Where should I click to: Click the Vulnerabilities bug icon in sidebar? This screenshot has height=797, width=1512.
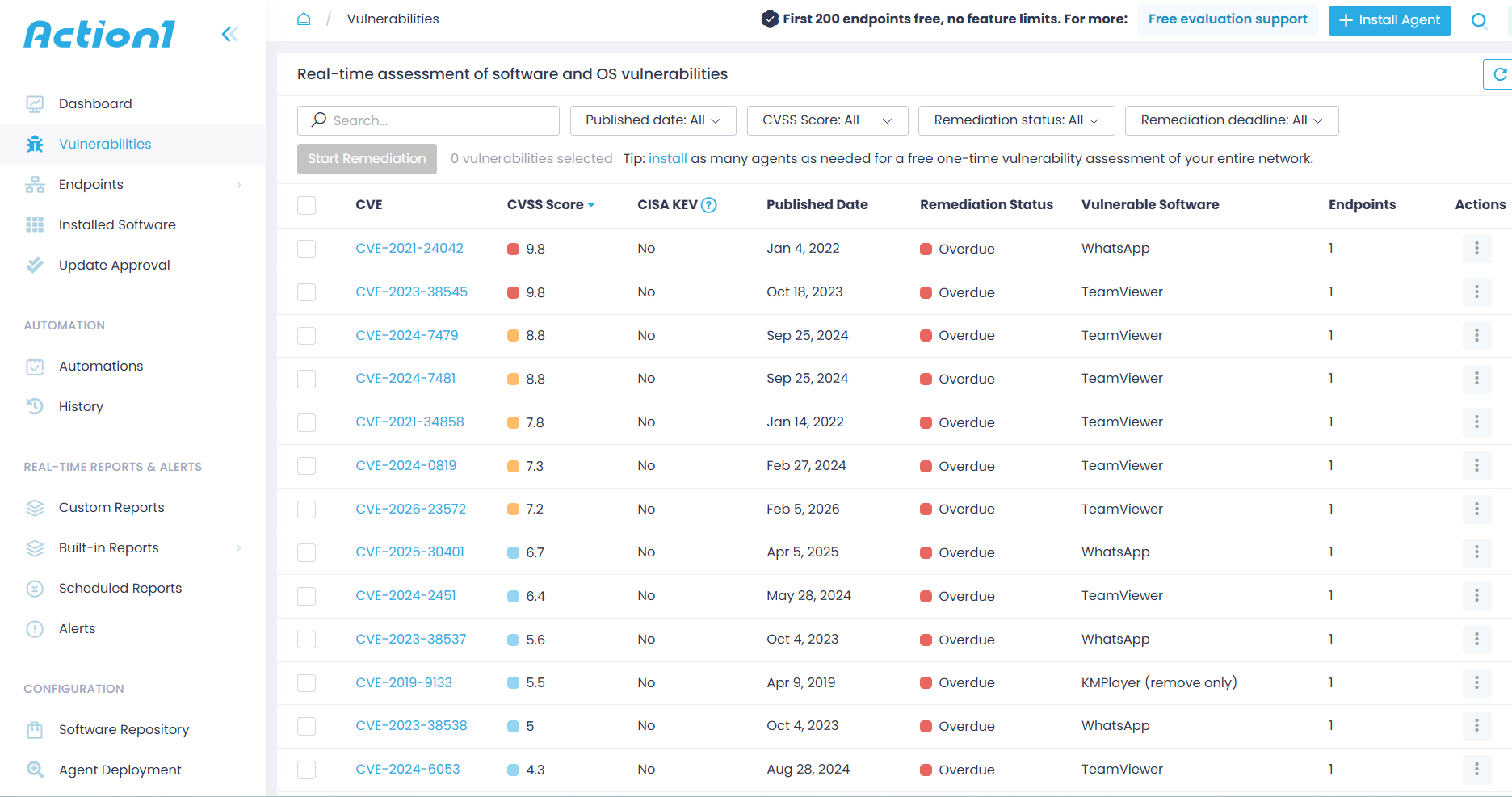(x=35, y=144)
